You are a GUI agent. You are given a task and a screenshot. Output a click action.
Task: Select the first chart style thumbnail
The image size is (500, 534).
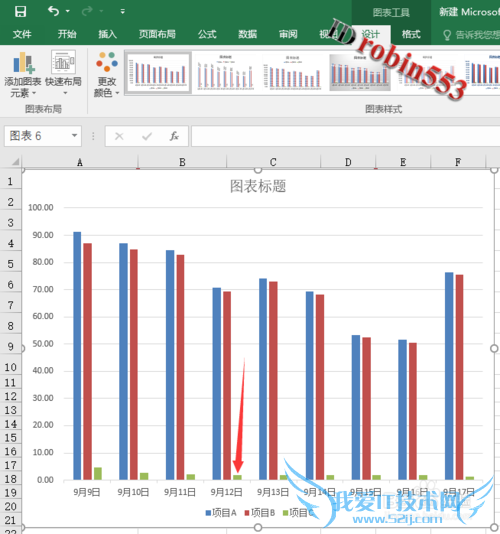[158, 72]
